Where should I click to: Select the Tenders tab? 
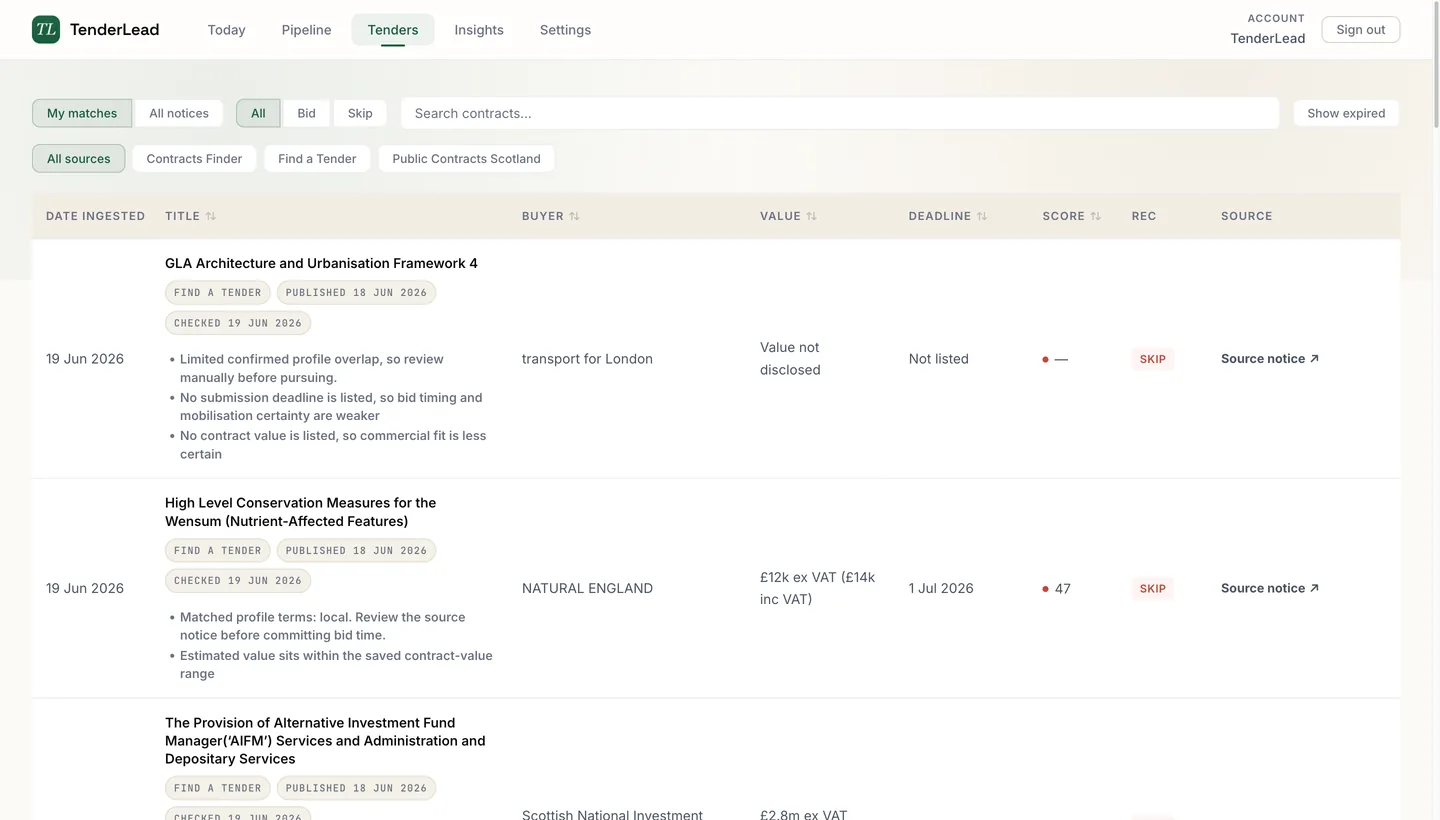[x=393, y=30]
